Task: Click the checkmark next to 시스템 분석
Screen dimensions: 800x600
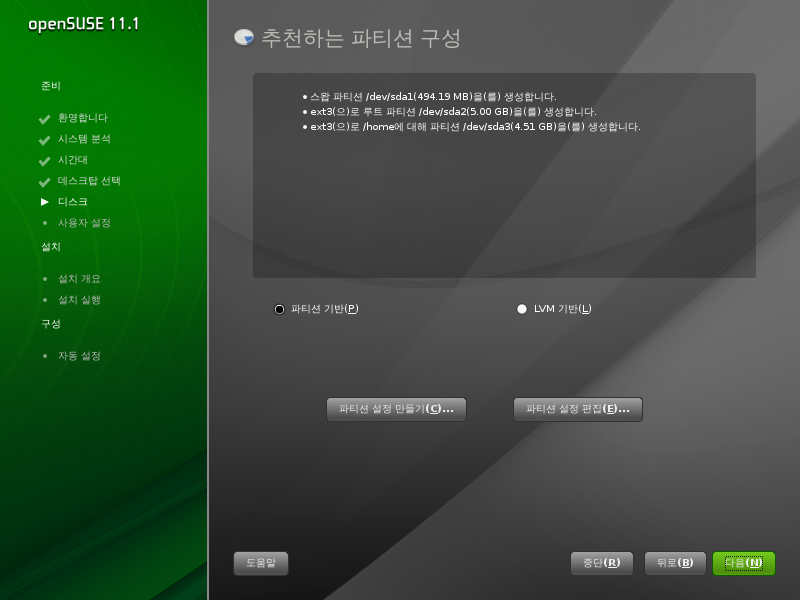Action: coord(44,140)
